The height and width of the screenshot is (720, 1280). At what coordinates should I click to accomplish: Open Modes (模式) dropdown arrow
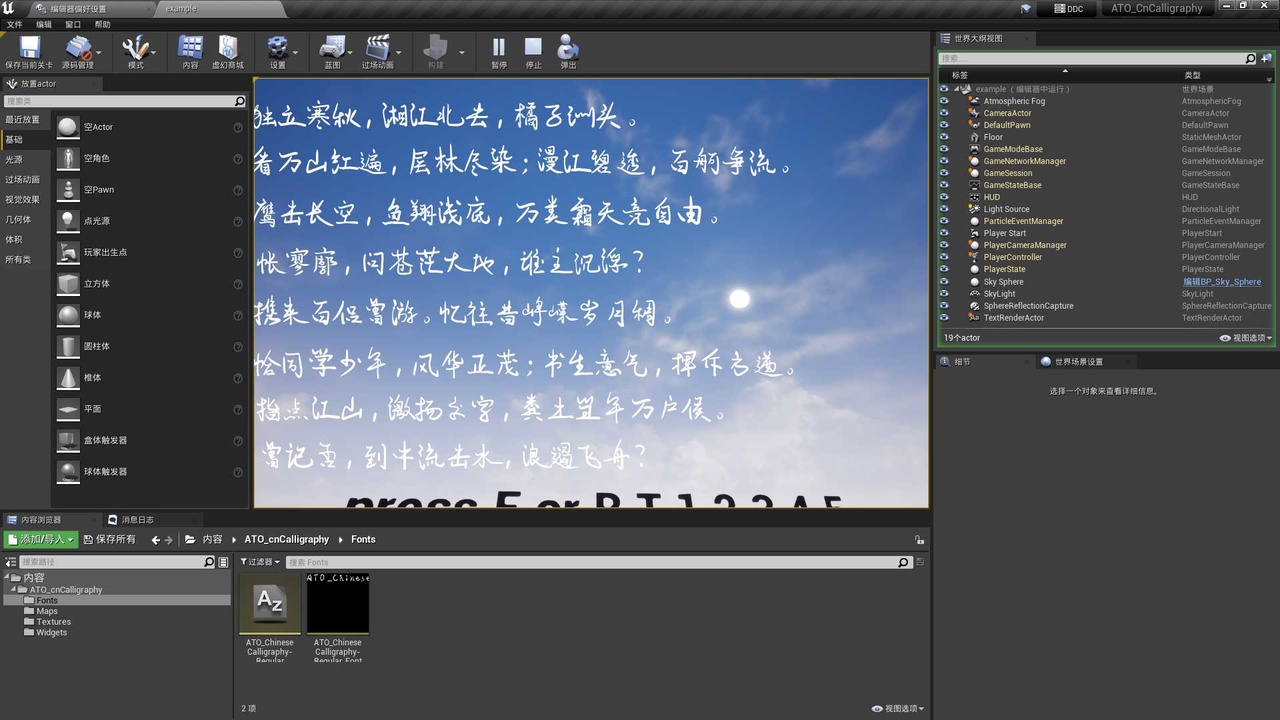pyautogui.click(x=153, y=52)
